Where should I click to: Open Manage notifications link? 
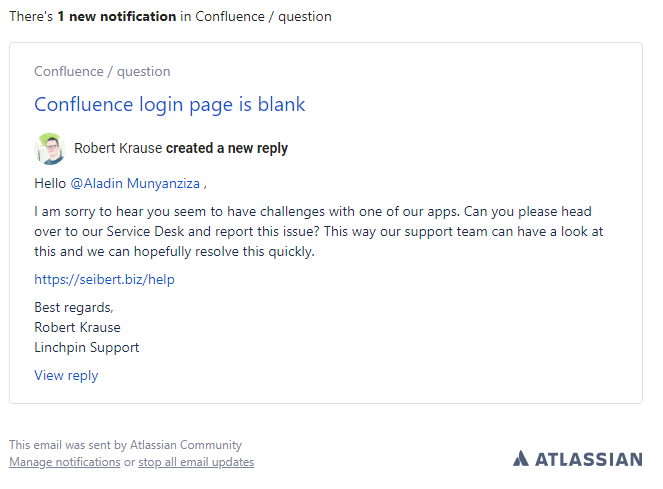point(64,462)
